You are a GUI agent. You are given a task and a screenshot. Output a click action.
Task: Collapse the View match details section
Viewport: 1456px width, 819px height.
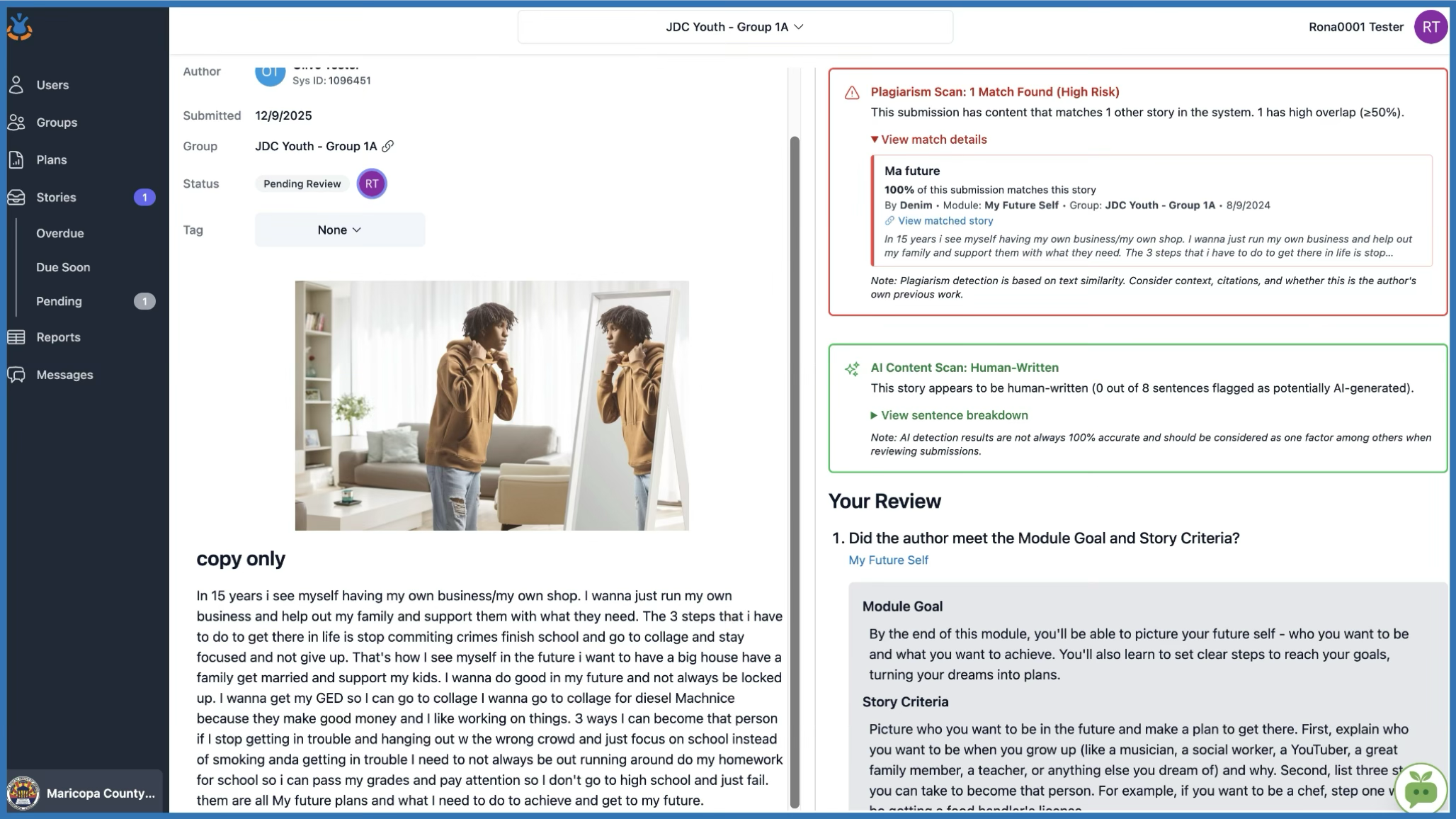click(x=928, y=140)
